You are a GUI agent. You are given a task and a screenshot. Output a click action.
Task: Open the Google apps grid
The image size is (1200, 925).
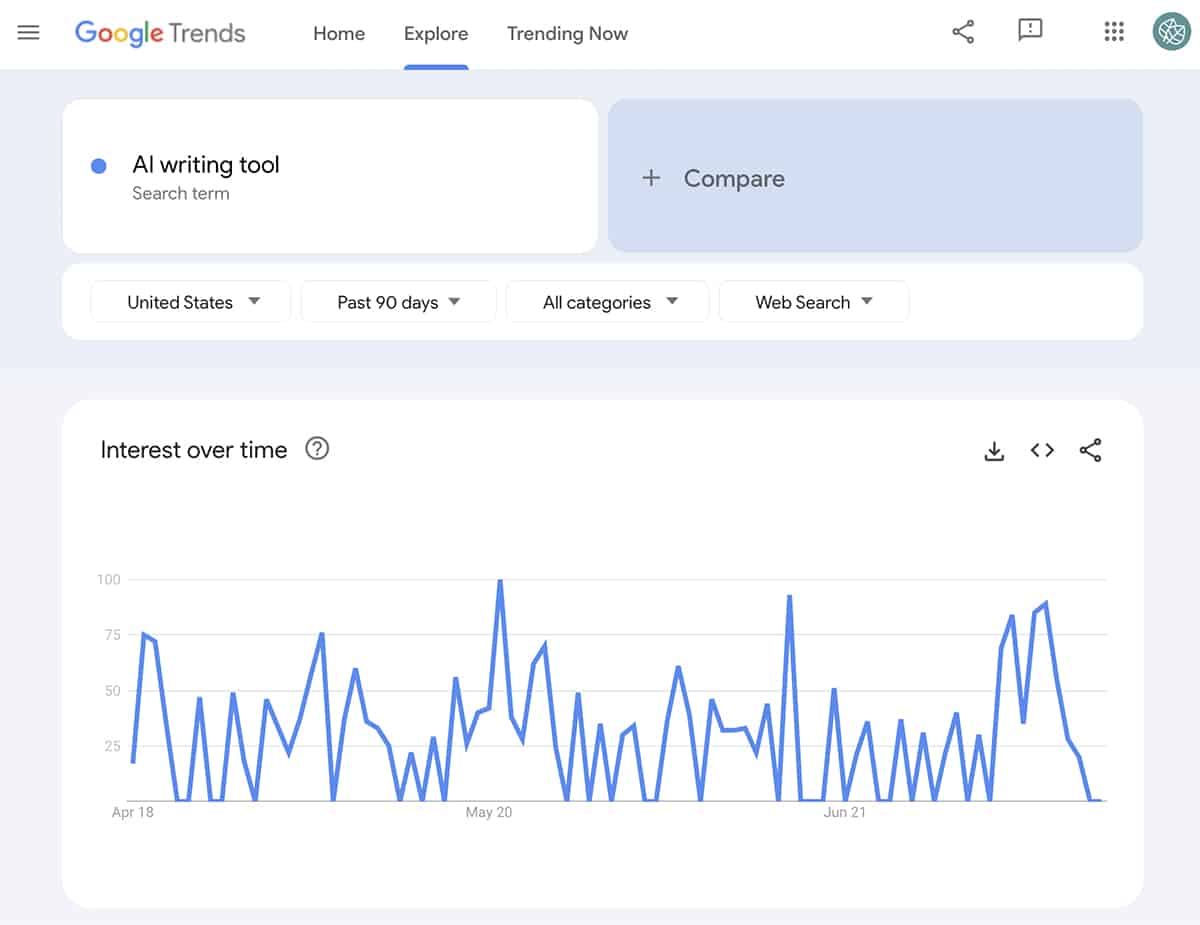(1114, 32)
